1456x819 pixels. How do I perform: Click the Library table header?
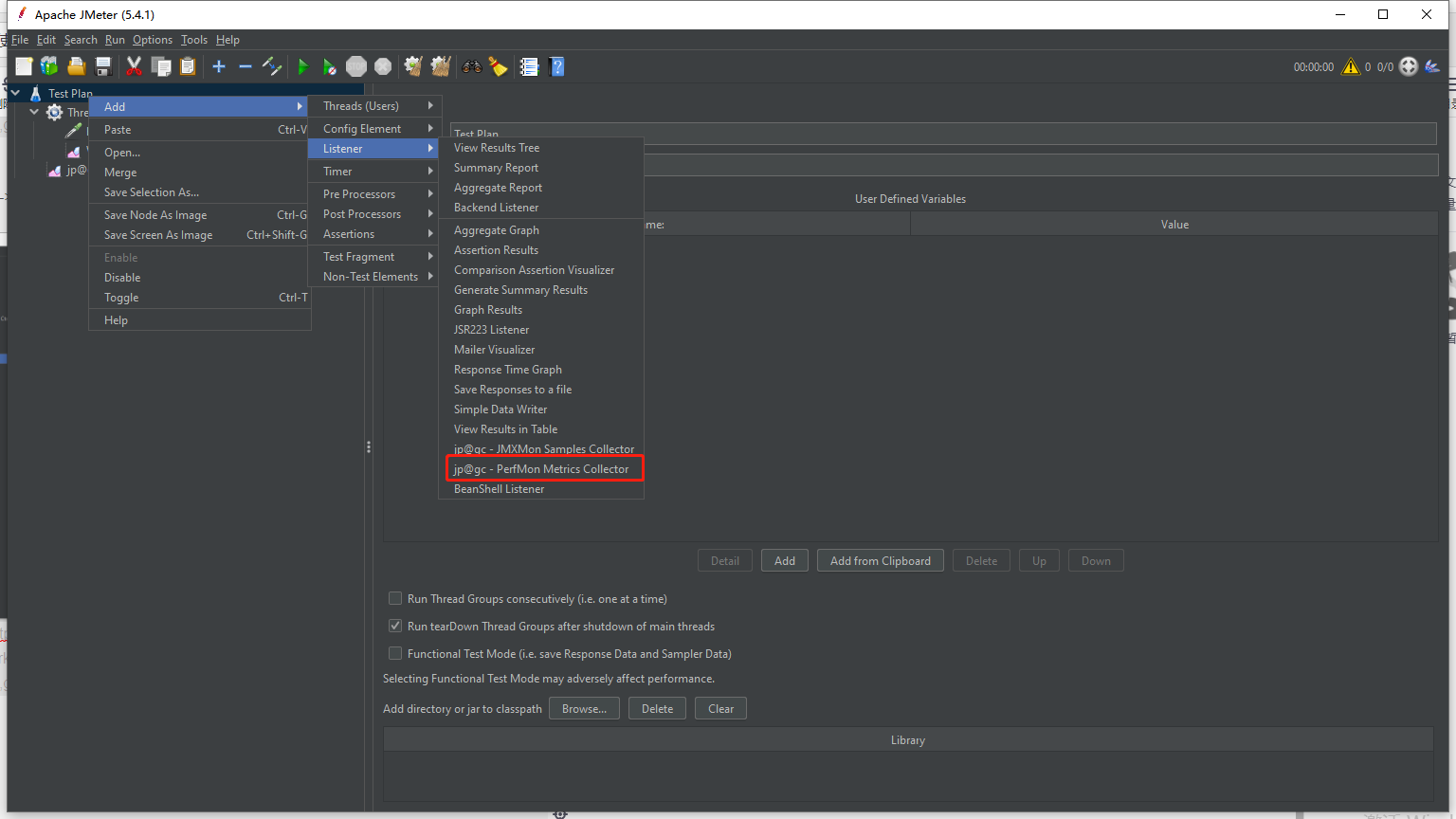point(908,739)
